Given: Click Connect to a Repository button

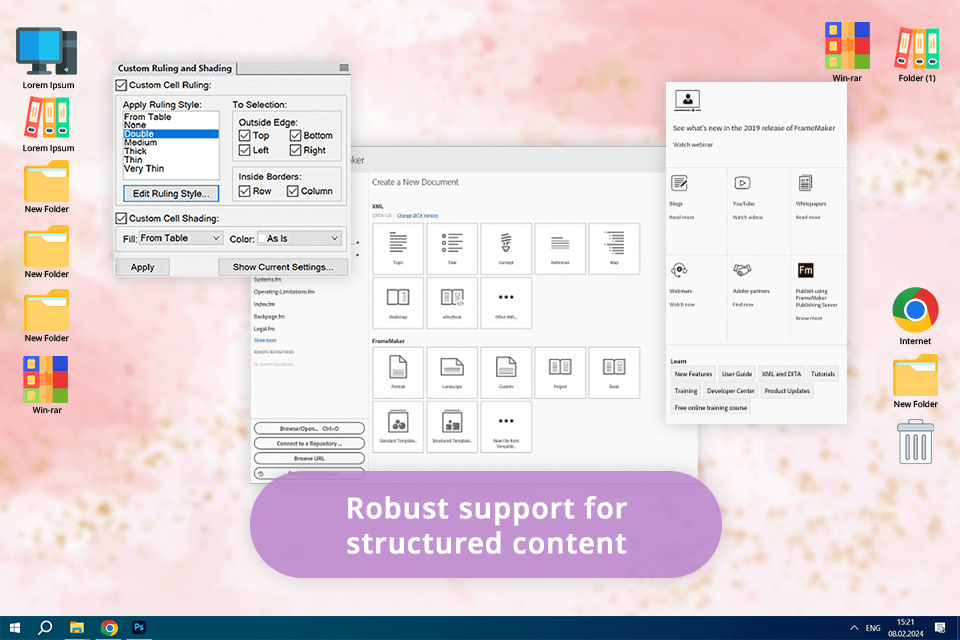Looking at the screenshot, I should tap(309, 443).
